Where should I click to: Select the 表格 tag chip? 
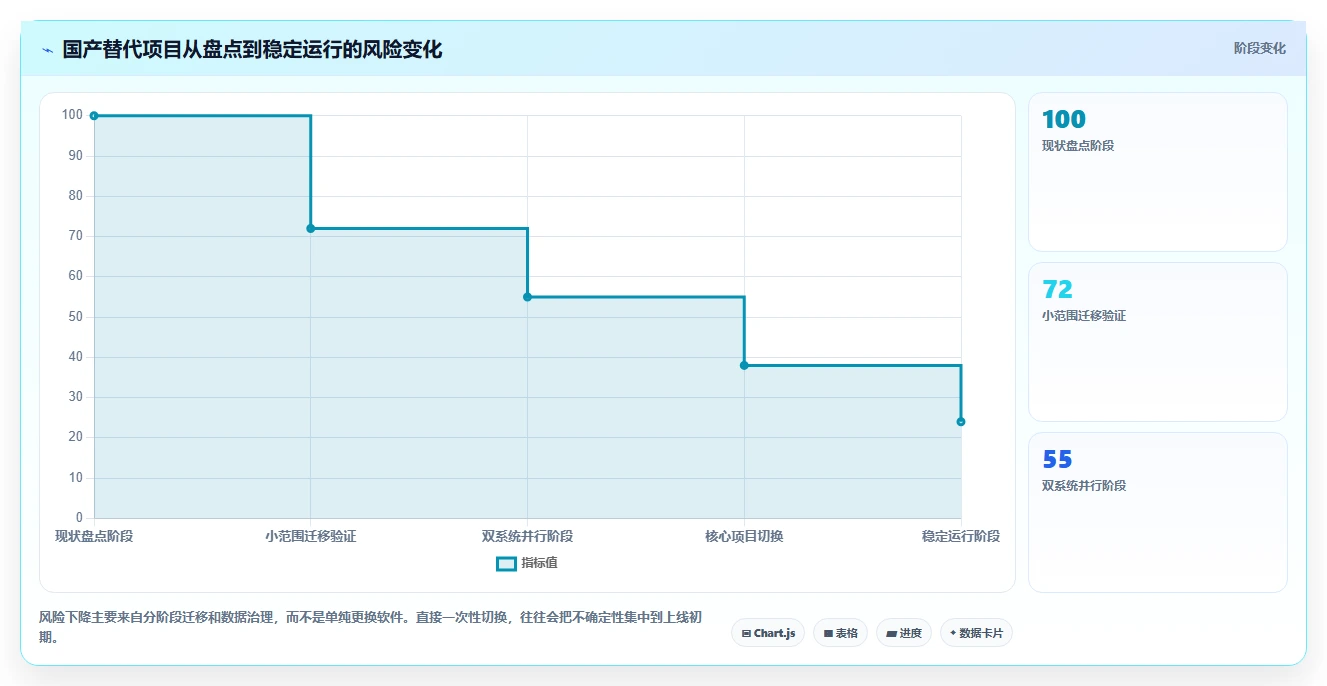coord(840,633)
